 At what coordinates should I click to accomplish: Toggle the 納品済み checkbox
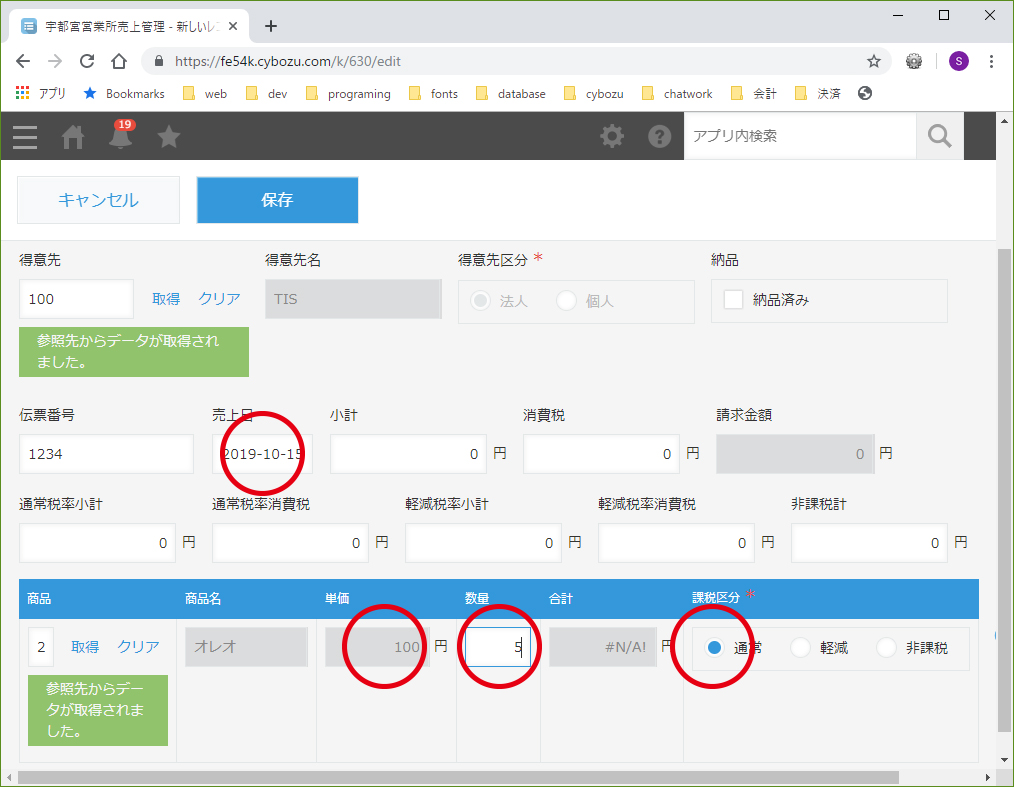733,299
